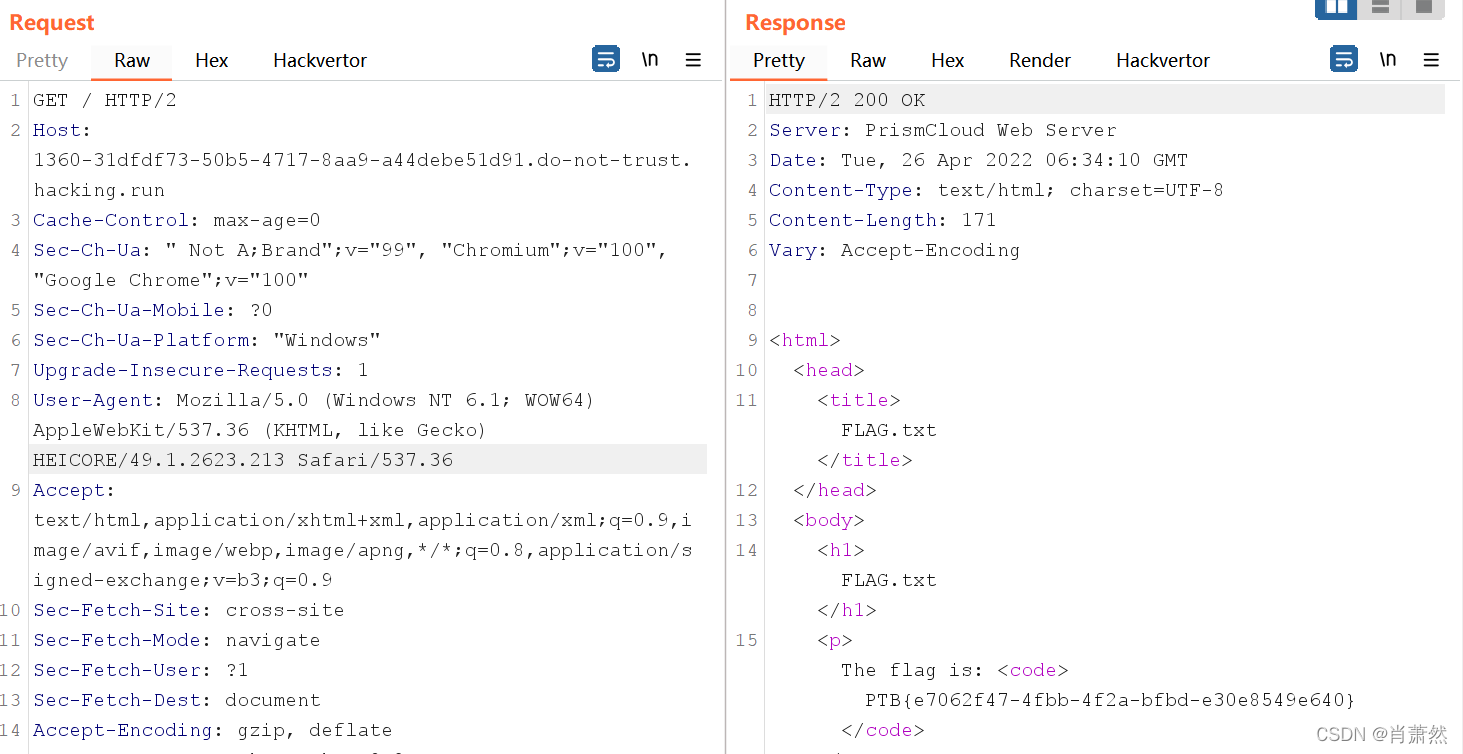Select top-bottom layout view icon
This screenshot has height=754, width=1463.
[1380, 8]
